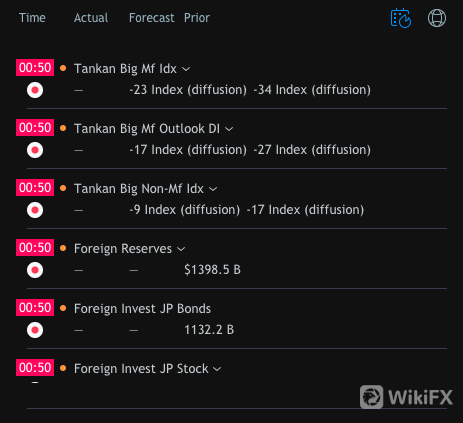The image size is (463, 423).
Task: Click Japan flag under Tankan Big Non-Mf Idx
Action: click(35, 210)
